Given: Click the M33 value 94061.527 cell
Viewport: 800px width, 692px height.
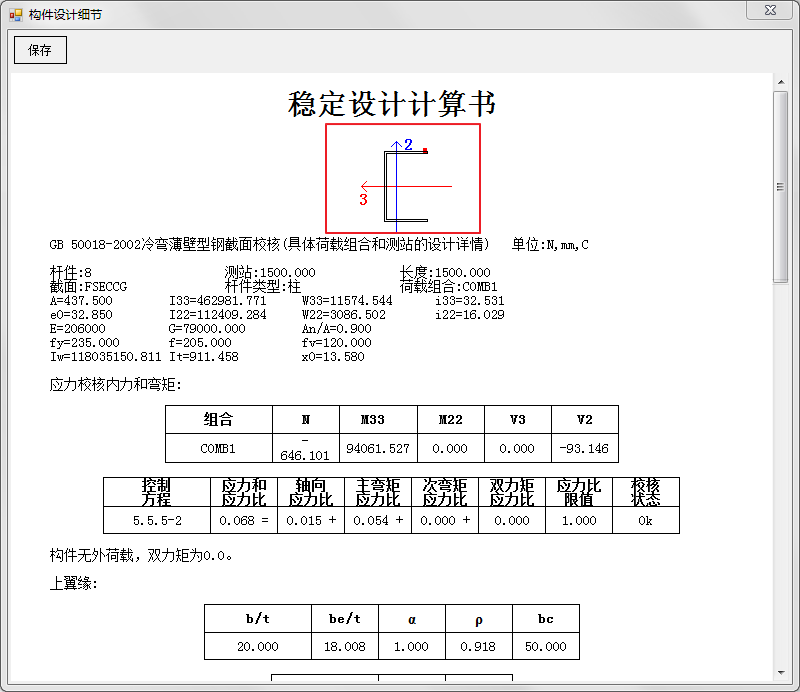Looking at the screenshot, I should click(x=376, y=448).
